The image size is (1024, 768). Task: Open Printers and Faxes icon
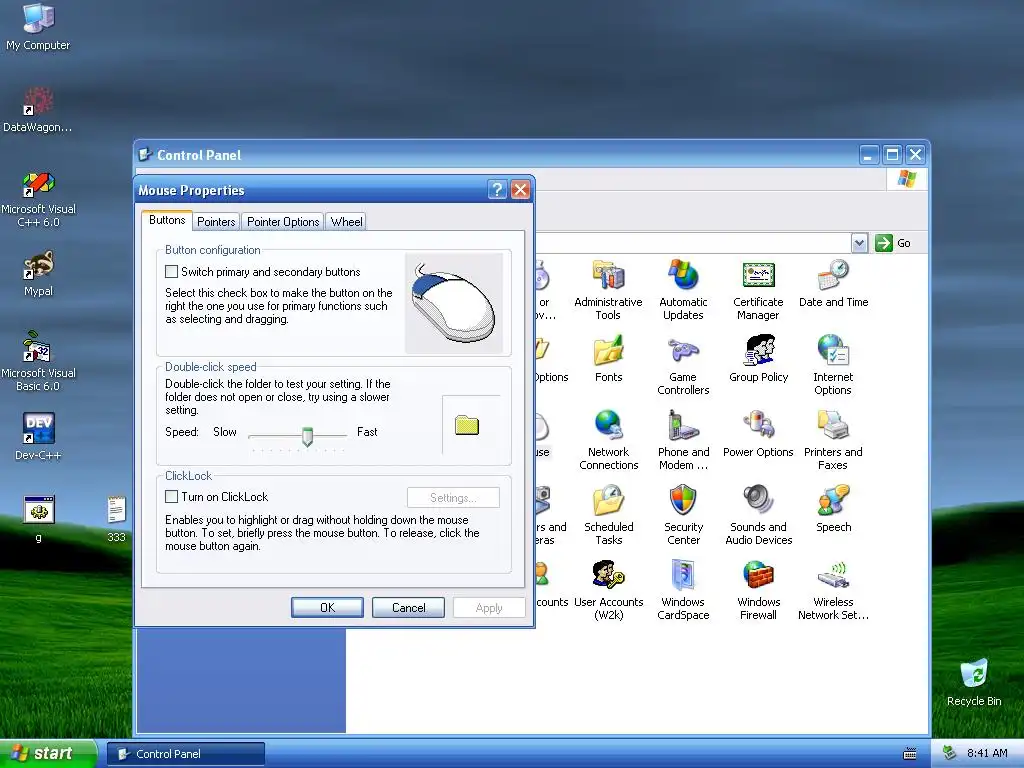tap(833, 440)
